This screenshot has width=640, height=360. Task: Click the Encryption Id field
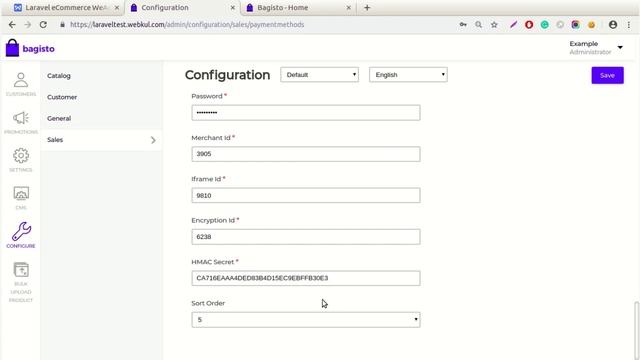click(x=306, y=237)
